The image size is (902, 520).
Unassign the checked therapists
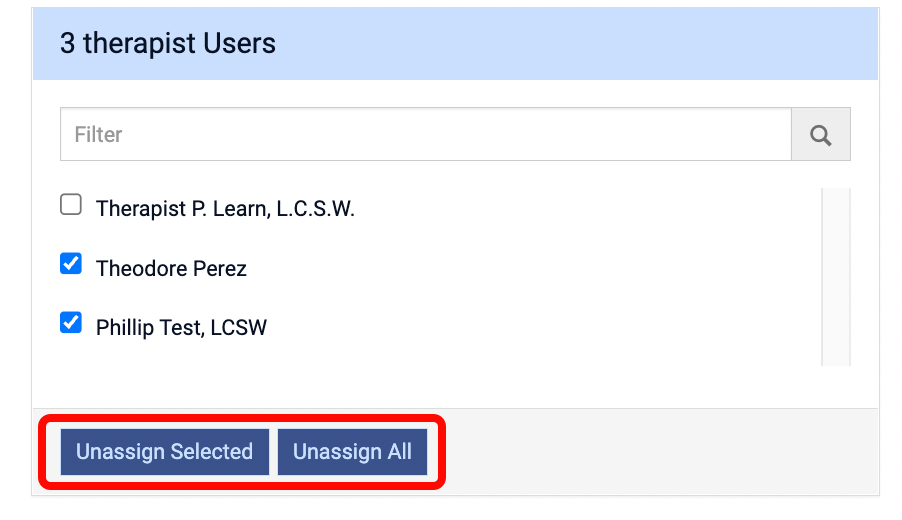164,452
